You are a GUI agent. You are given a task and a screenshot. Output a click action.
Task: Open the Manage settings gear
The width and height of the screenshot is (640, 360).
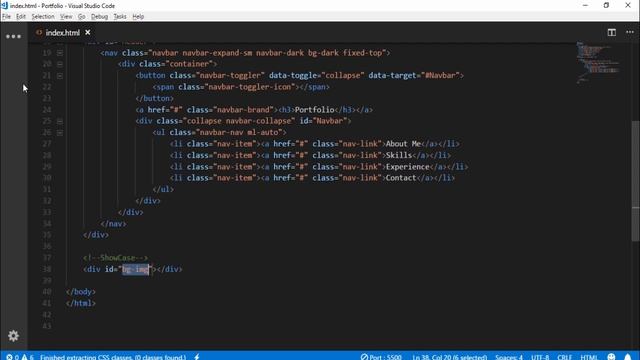tap(13, 336)
